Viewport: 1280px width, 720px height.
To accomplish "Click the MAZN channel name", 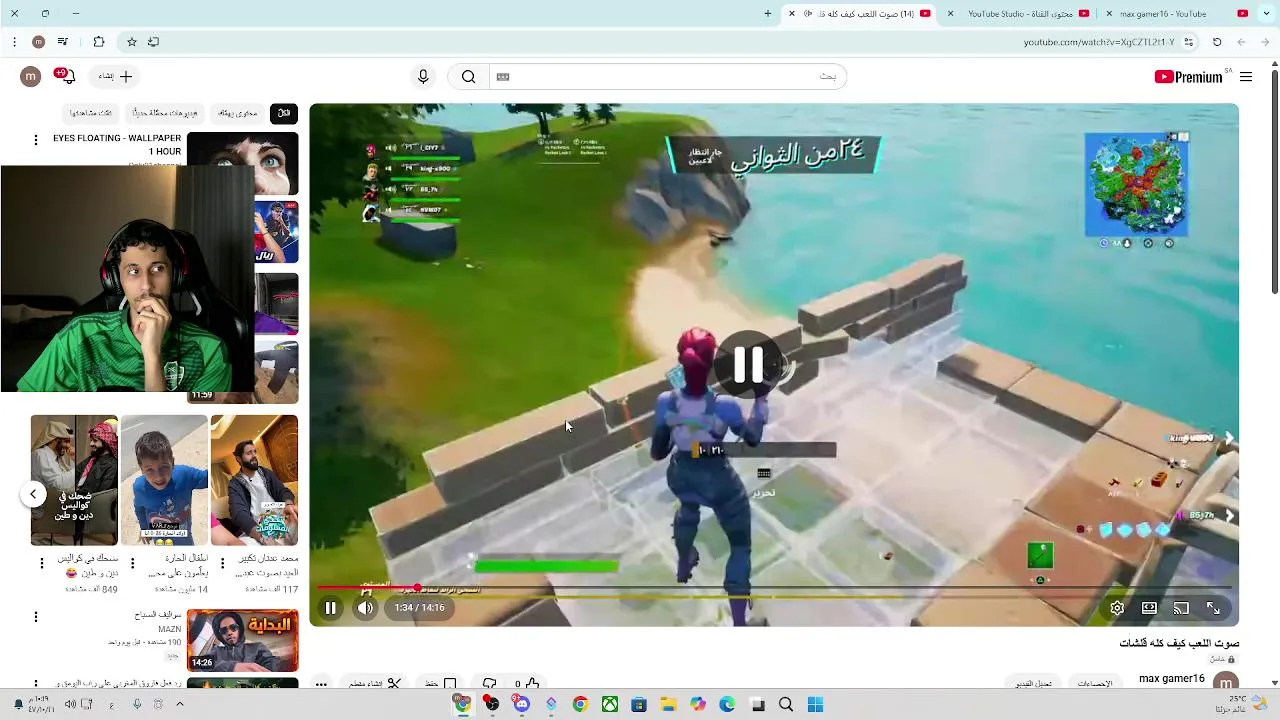I will 169,629.
